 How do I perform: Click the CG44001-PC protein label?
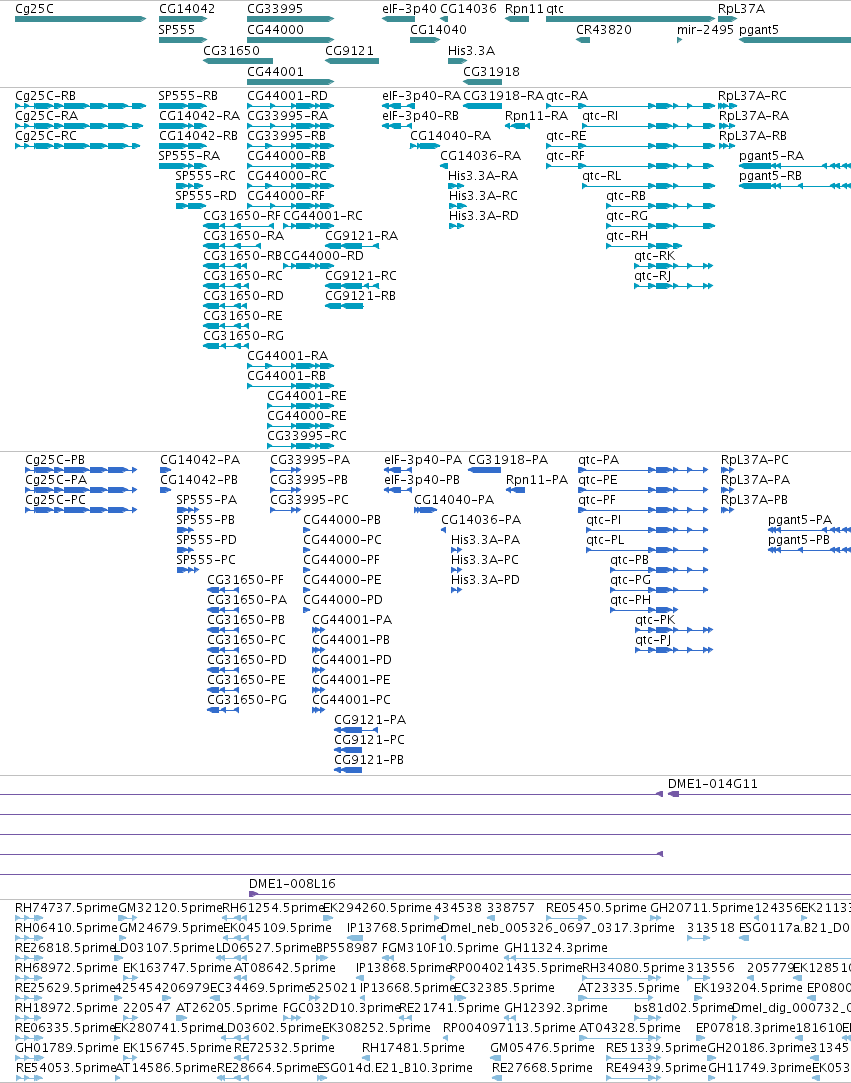[x=352, y=700]
